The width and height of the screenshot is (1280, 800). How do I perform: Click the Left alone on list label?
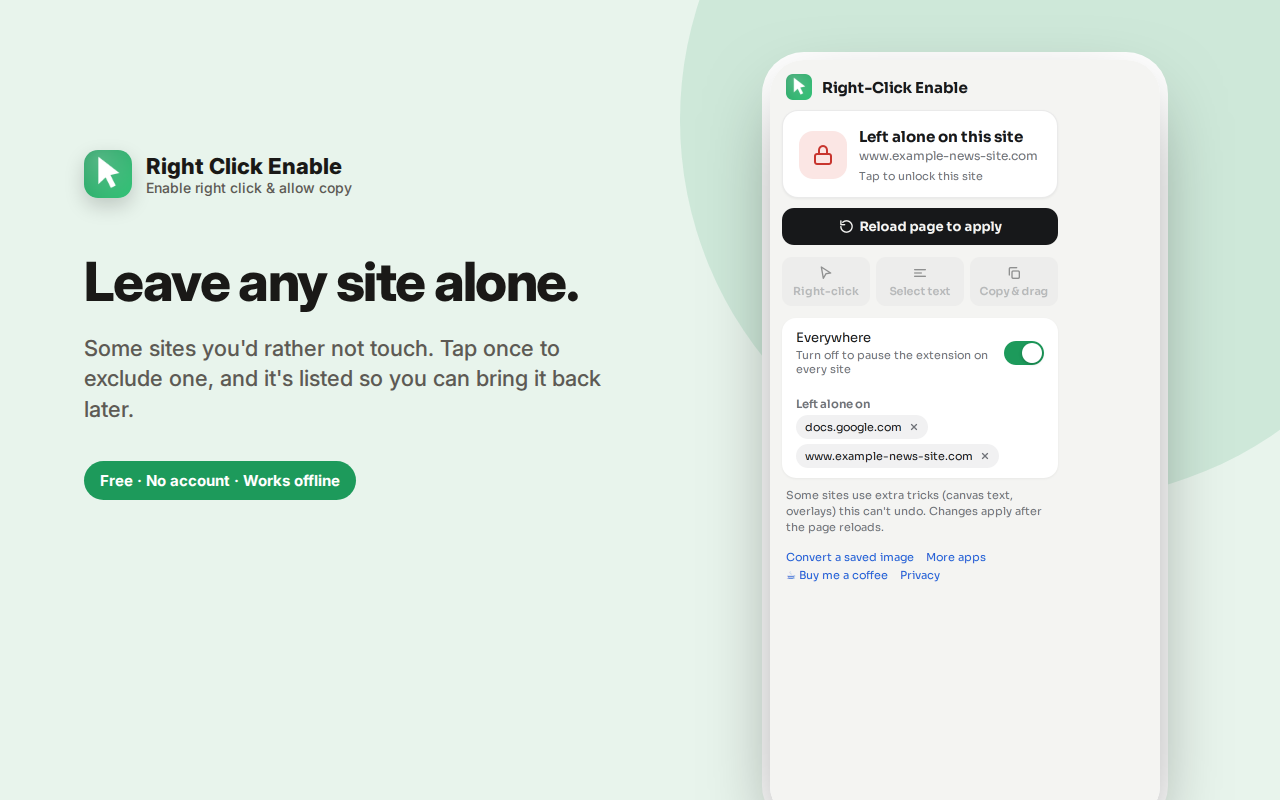coord(833,404)
